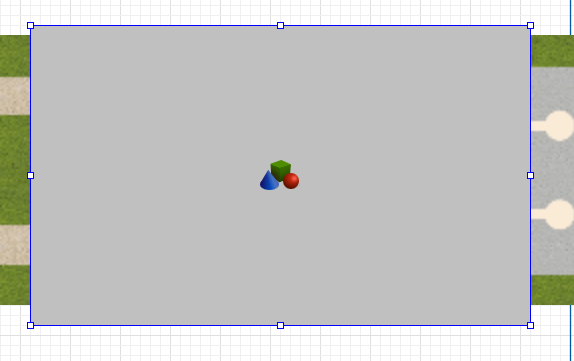Viewport: 574px width, 361px height.
Task: Click the 3D shapes icon in the gray window
Action: 280,175
